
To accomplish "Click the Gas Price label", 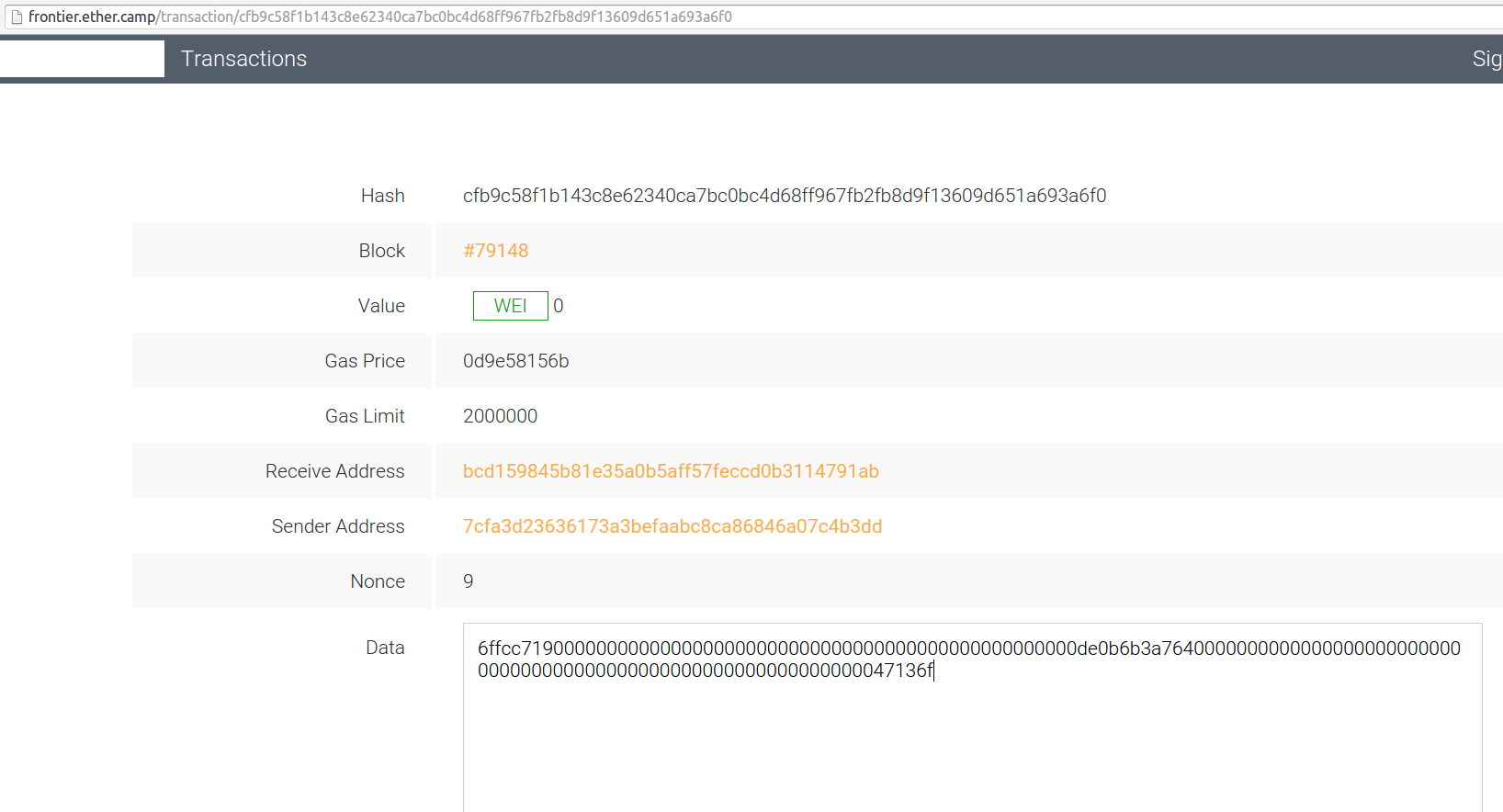I will (364, 361).
